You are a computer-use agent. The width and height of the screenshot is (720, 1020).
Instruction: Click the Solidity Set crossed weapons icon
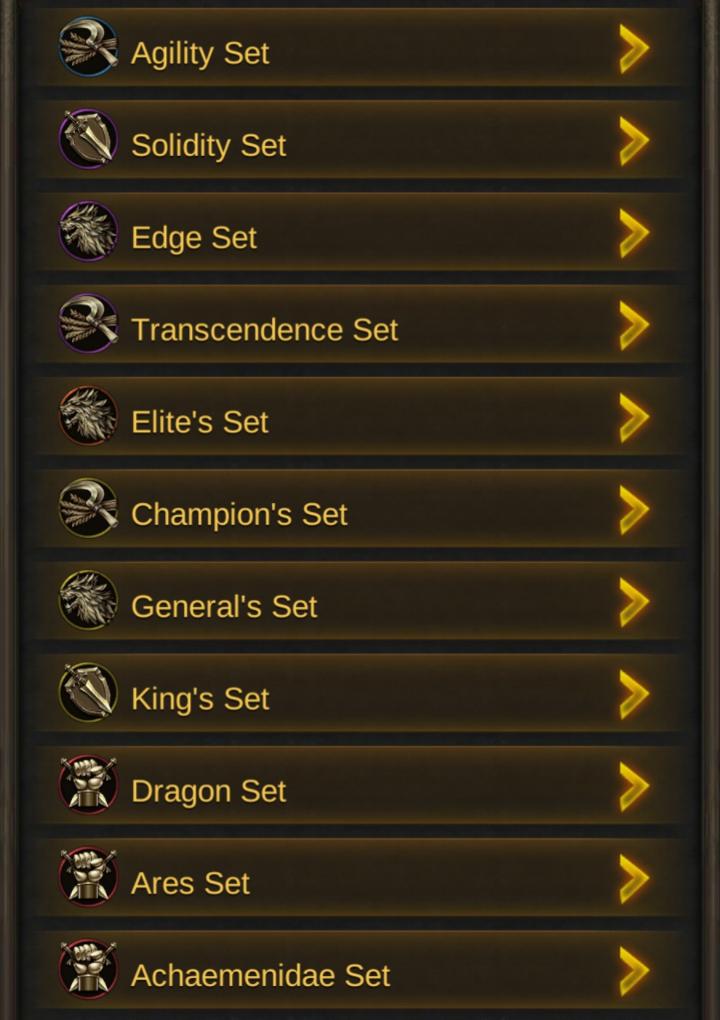(87, 139)
